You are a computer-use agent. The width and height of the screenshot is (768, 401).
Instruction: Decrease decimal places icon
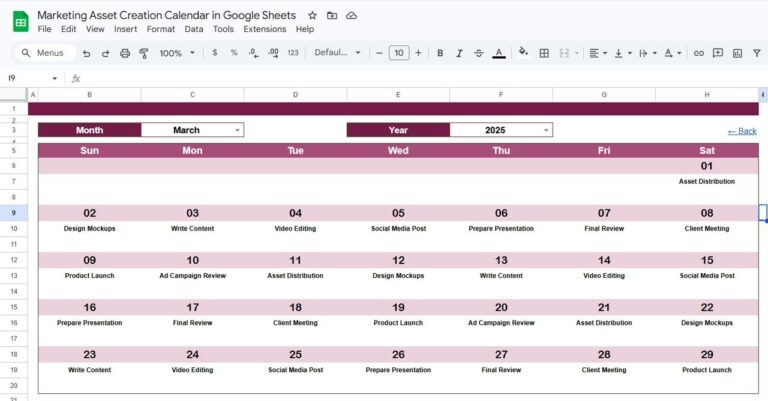click(253, 53)
